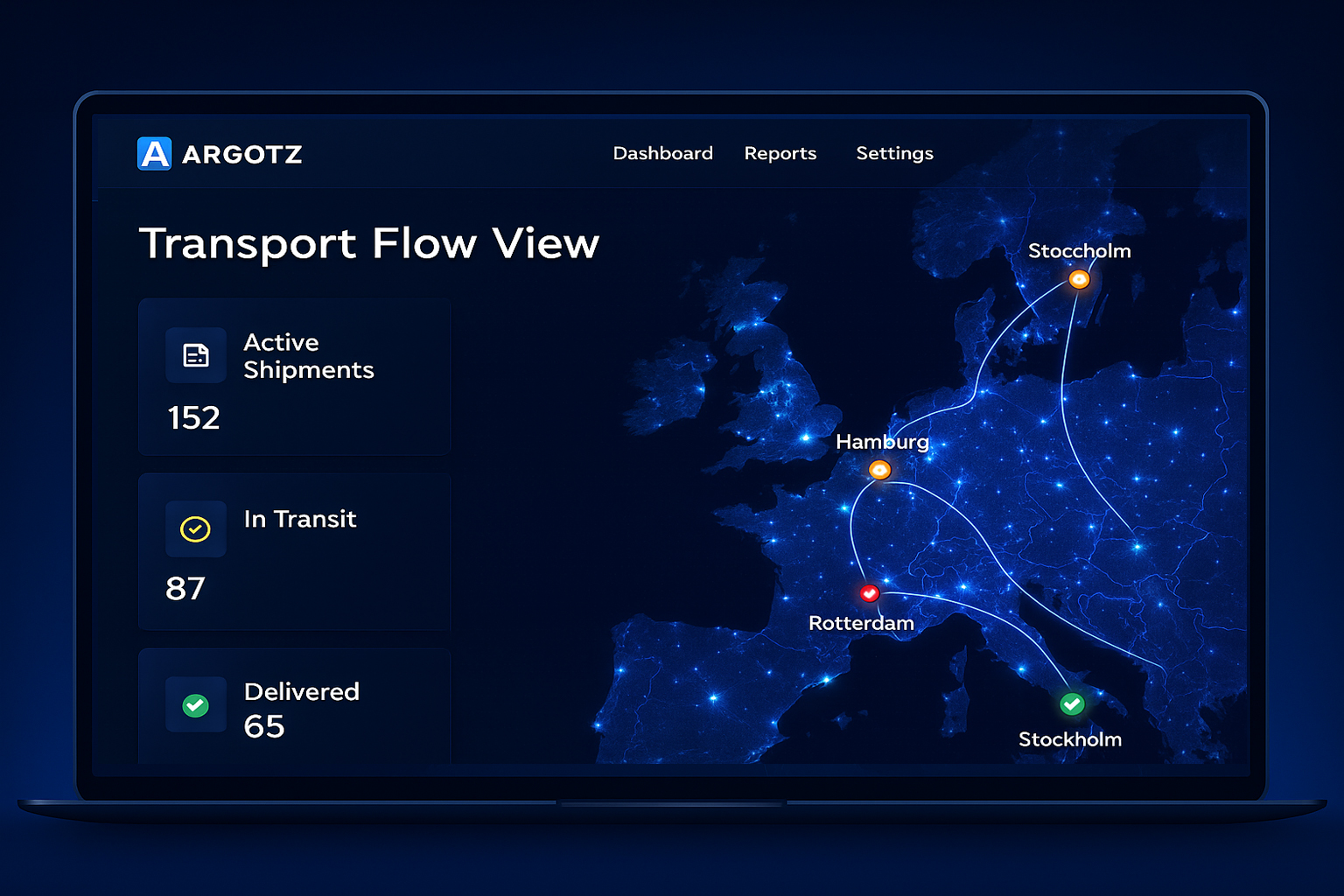Click the green Stockholm delivered marker
This screenshot has width=1344, height=896.
click(1072, 703)
